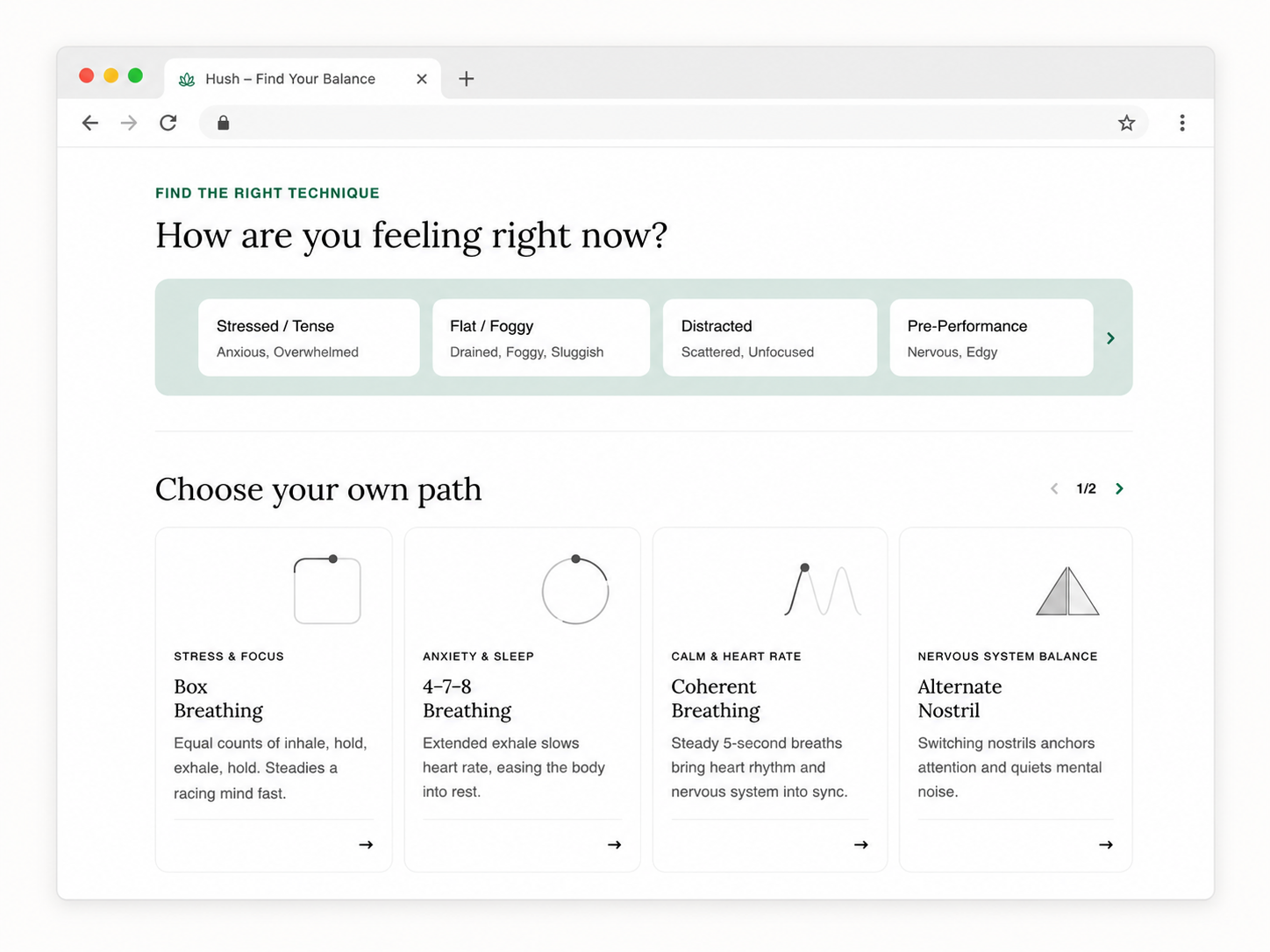The image size is (1270, 952).
Task: Open a new tab with the plus icon
Action: coord(467,79)
